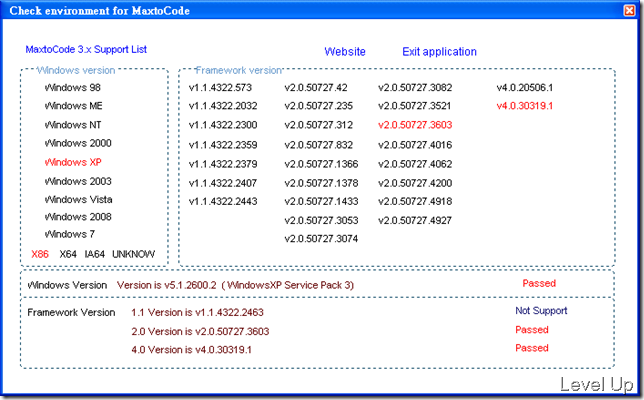Click the UNKNOW architecture label
This screenshot has width=644, height=400.
coord(133,254)
